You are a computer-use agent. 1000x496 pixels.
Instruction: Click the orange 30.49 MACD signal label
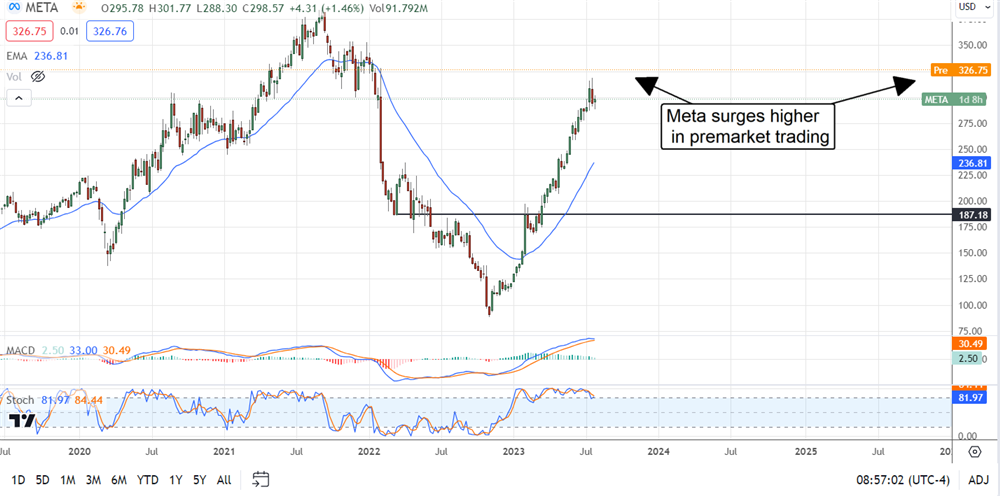coord(971,346)
